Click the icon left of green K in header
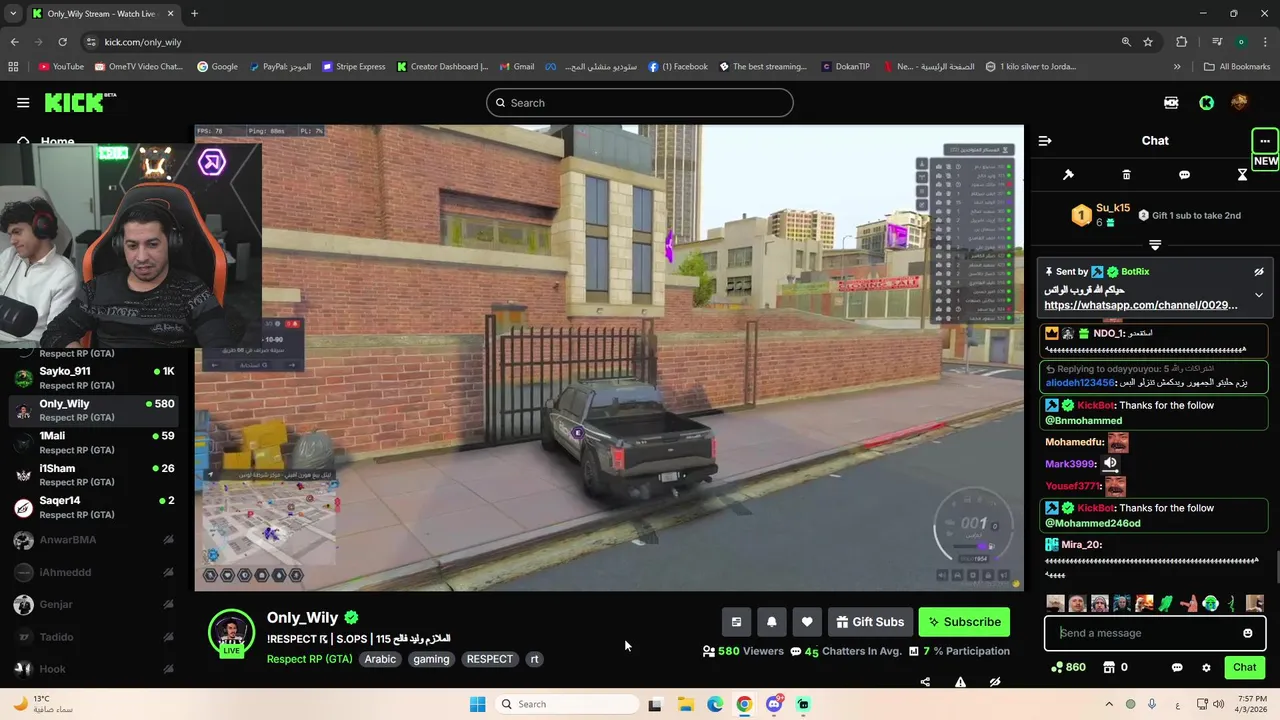Screen dimensions: 1280x720 point(1171,102)
